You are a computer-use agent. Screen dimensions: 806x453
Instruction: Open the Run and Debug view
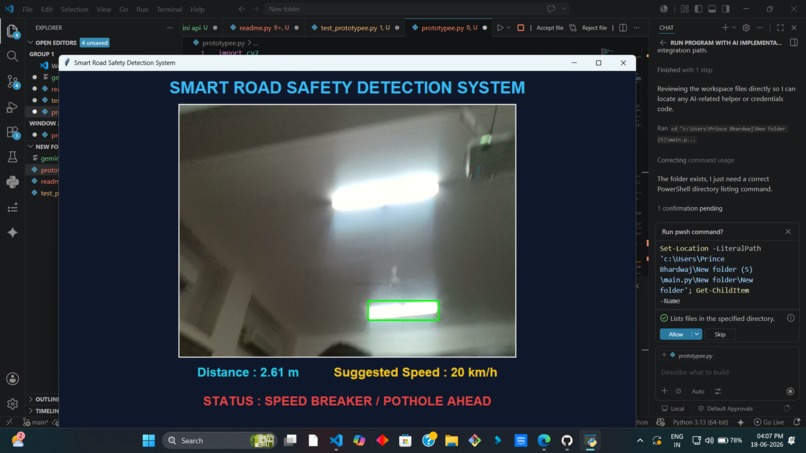pos(12,107)
